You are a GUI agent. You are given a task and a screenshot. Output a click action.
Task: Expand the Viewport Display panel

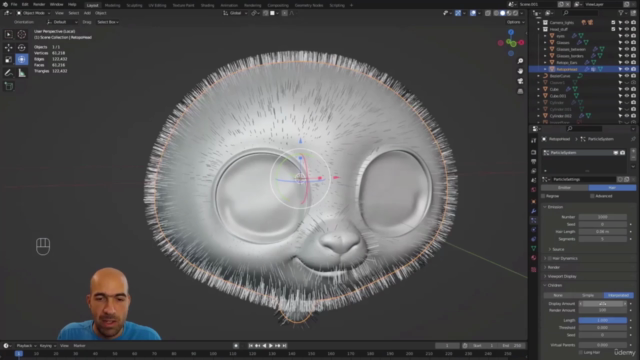[x=545, y=276]
